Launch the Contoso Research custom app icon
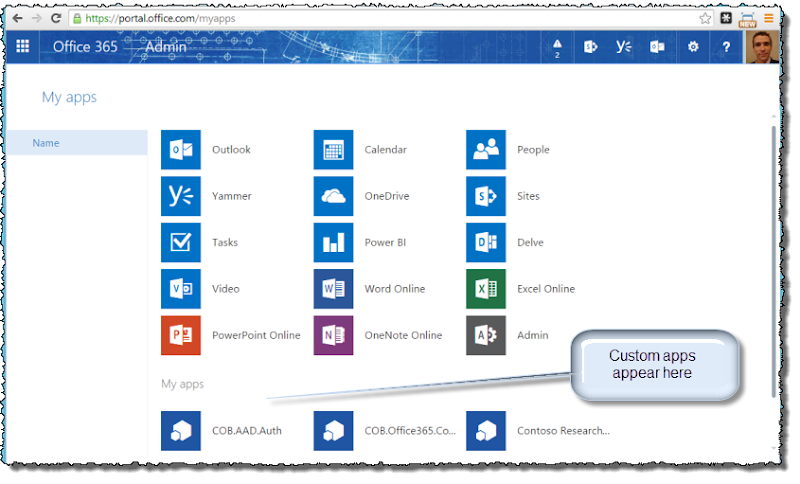 (486, 431)
